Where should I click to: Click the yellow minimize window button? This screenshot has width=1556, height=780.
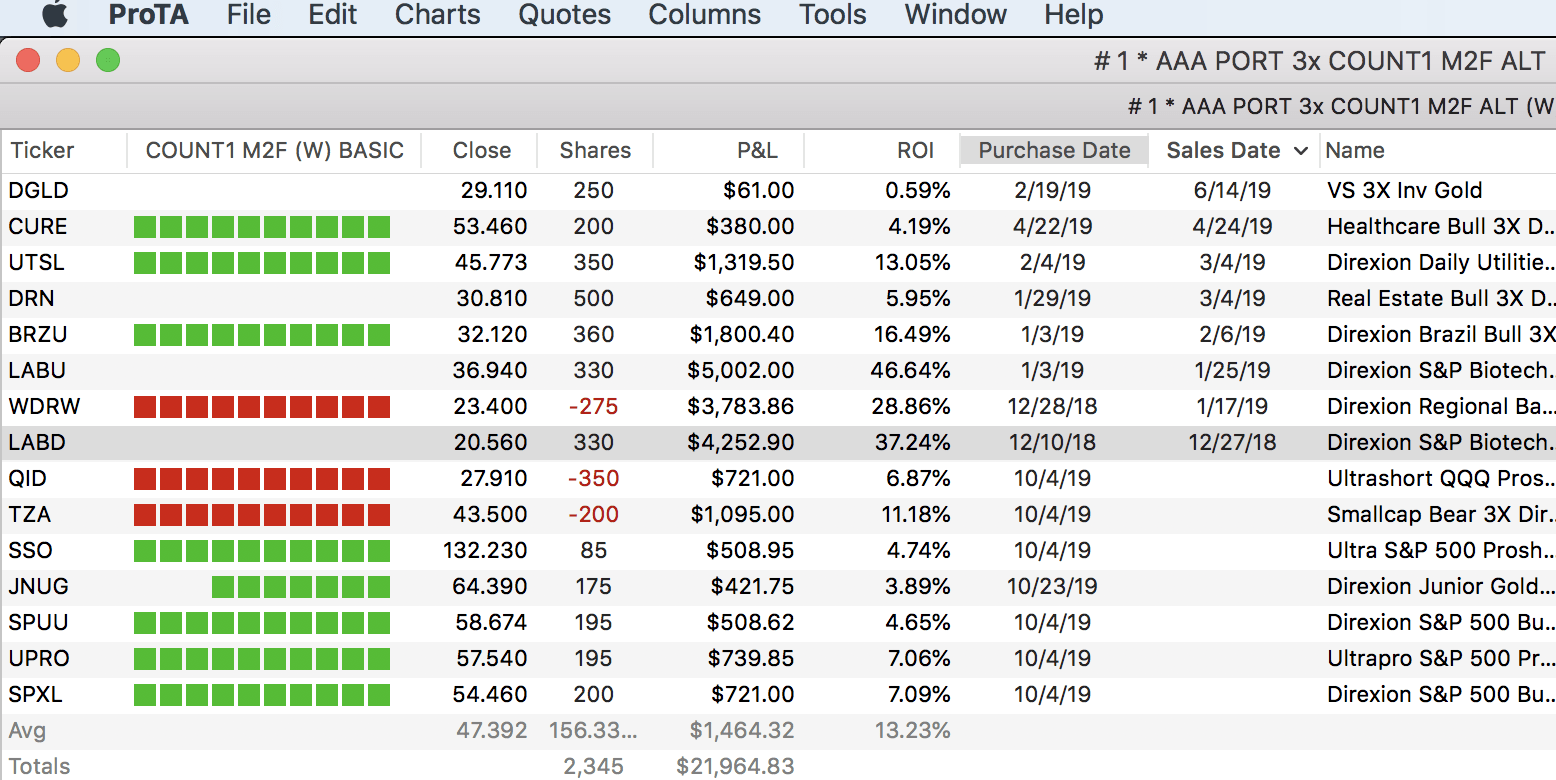(68, 61)
